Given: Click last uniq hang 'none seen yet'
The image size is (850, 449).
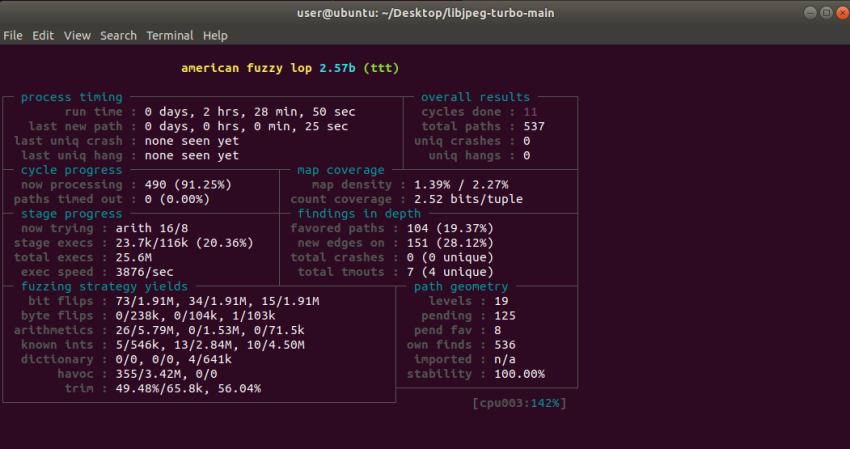Looking at the screenshot, I should tap(191, 156).
